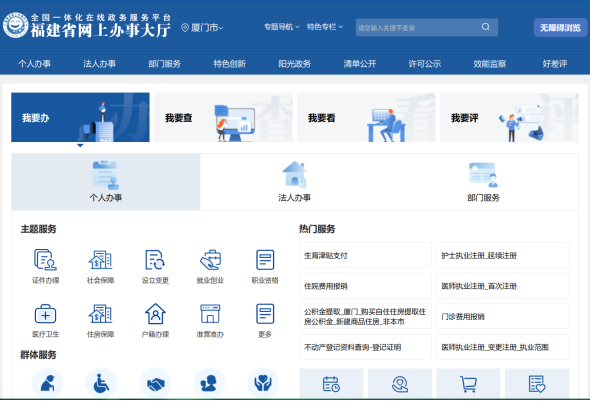The width and height of the screenshot is (590, 401).
Task: Select the 我要查 banner tab
Action: coord(223,117)
